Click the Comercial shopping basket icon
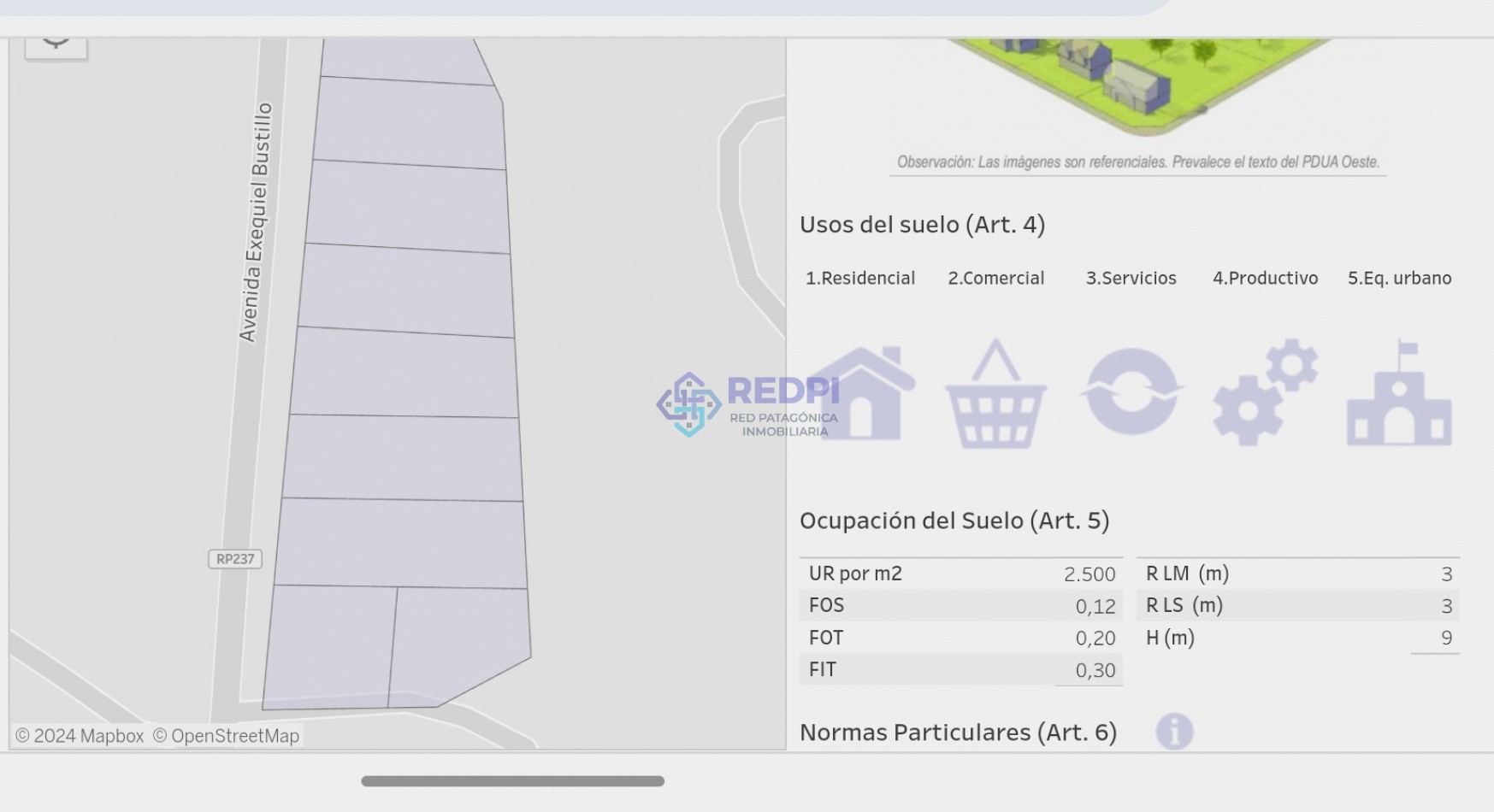This screenshot has width=1494, height=812. coord(995,396)
